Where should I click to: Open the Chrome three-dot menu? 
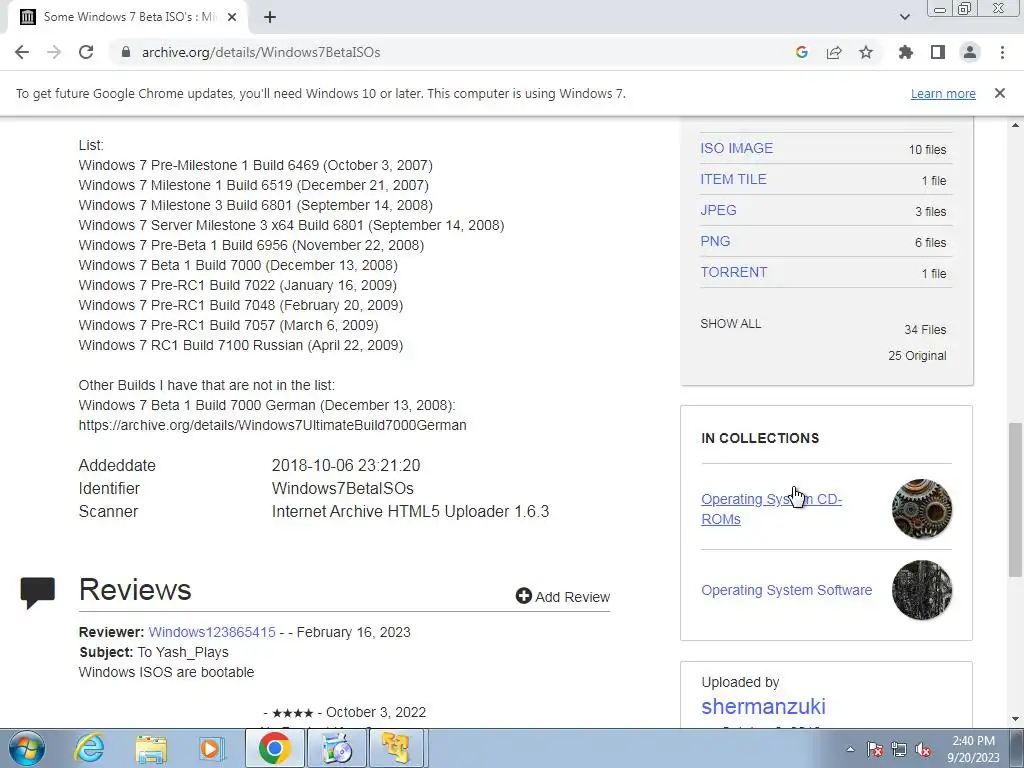(x=1002, y=52)
